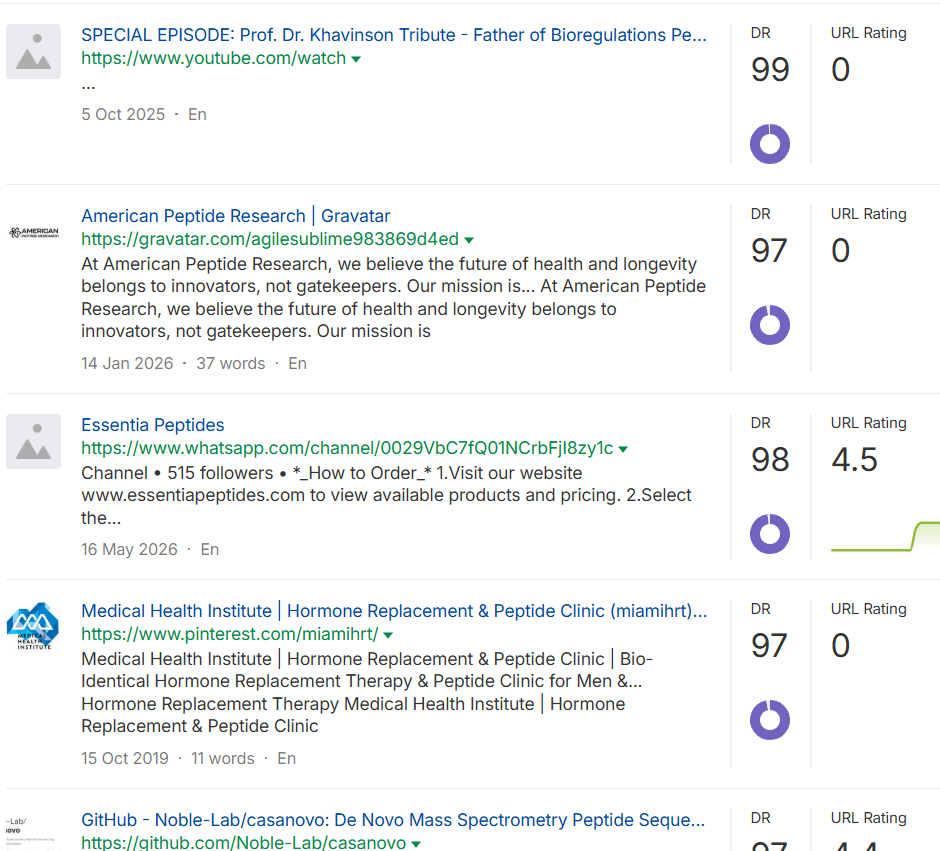Image resolution: width=940 pixels, height=851 pixels.
Task: Click the date text 14 Jan 2026
Action: tap(127, 364)
